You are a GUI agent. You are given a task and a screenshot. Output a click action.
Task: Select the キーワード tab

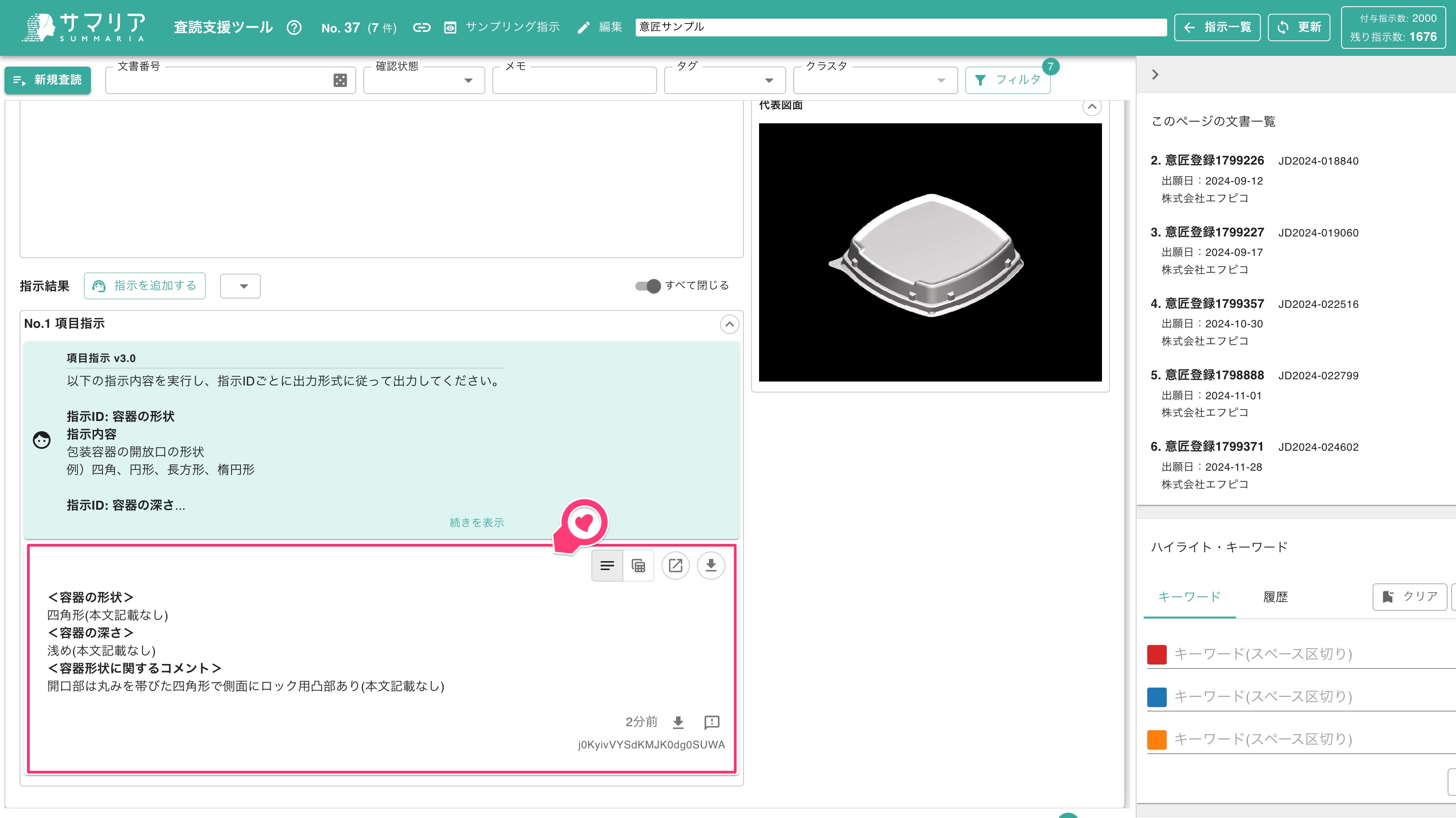[x=1189, y=597]
